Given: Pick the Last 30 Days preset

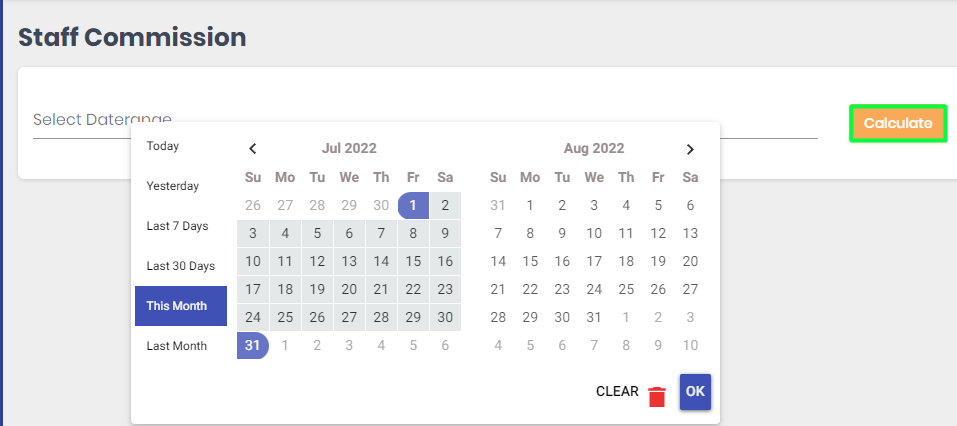Looking at the screenshot, I should point(181,266).
